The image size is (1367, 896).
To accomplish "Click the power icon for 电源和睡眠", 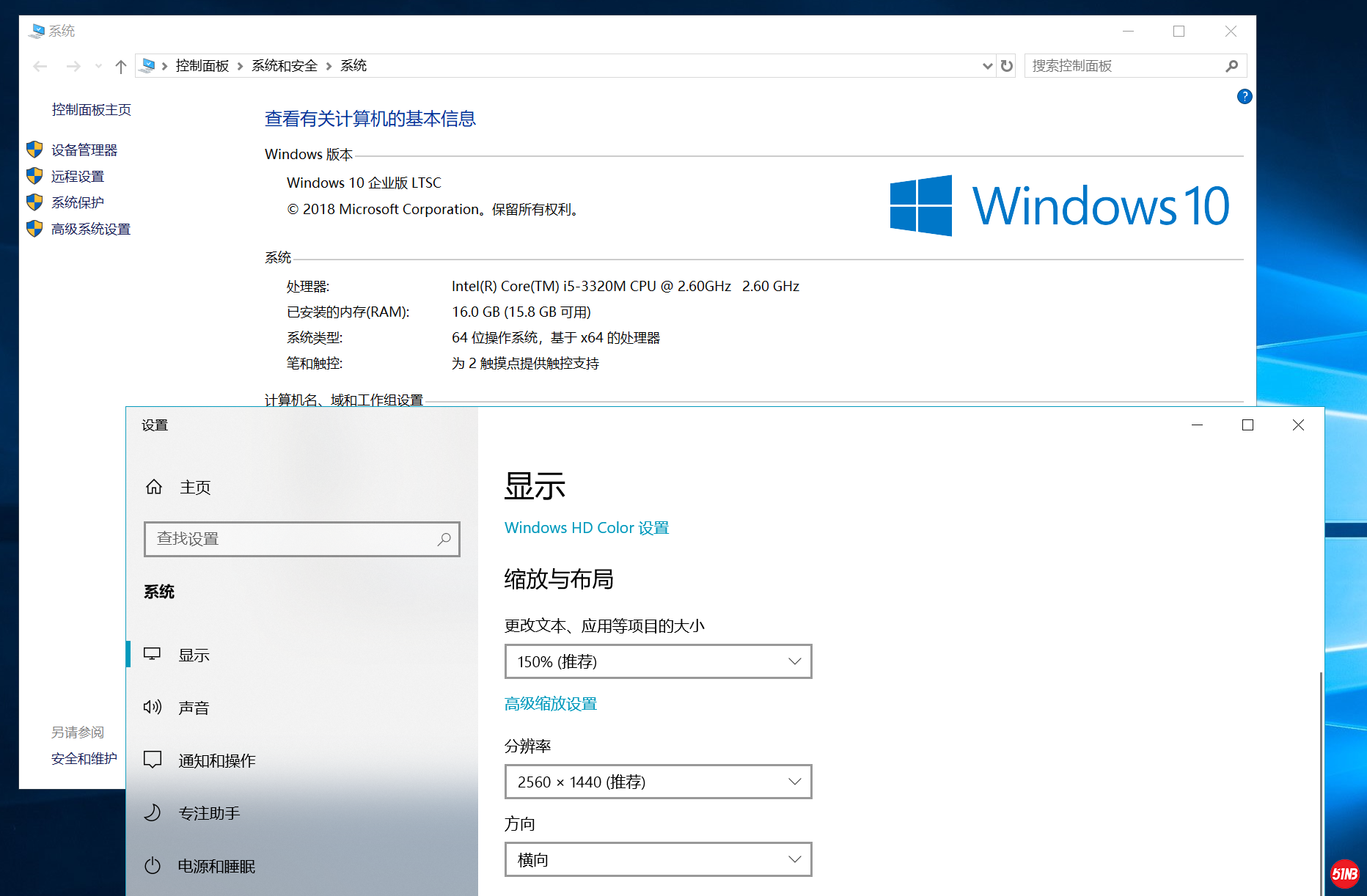I will point(153,865).
